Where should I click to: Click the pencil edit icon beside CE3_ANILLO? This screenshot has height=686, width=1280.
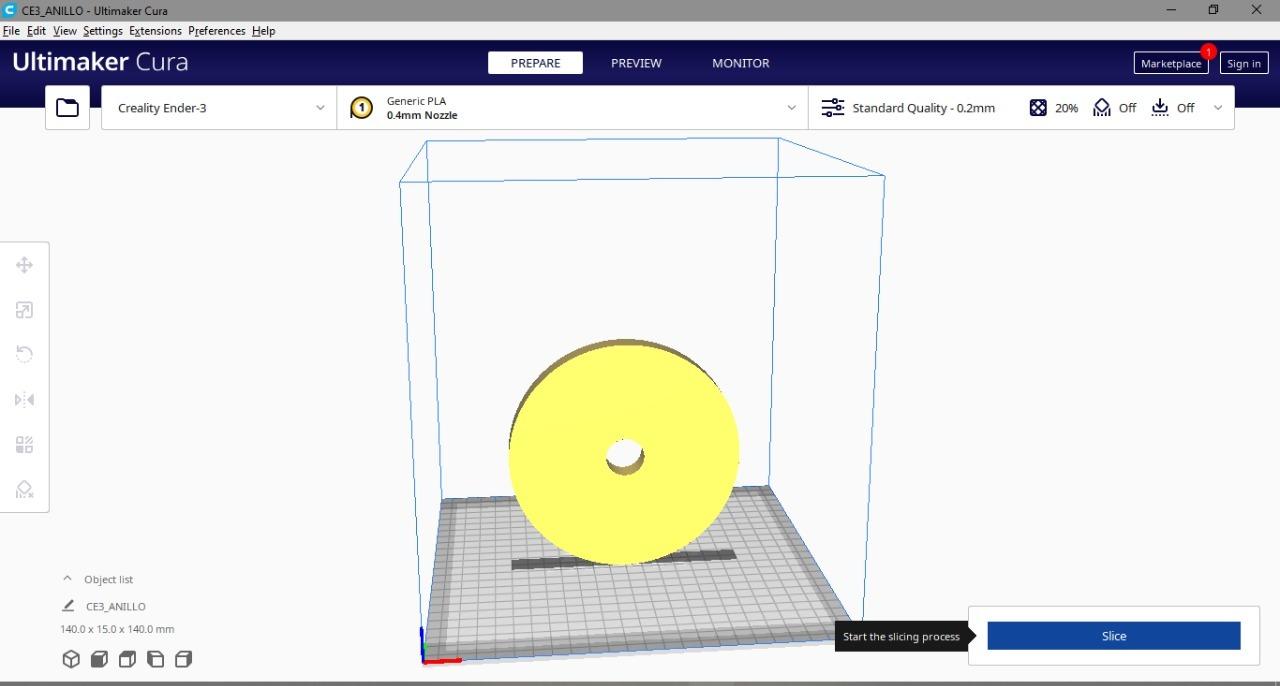[68, 606]
